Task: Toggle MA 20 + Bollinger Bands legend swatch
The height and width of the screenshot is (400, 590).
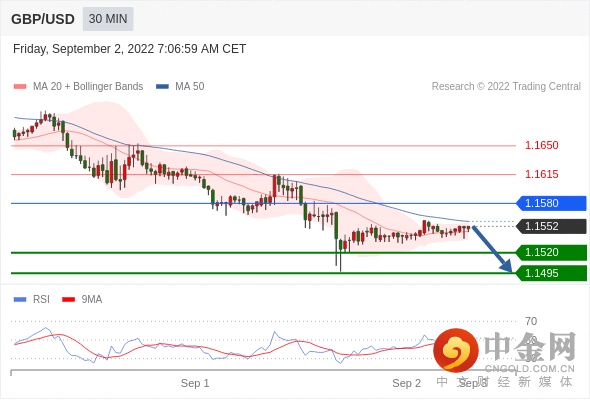Action: 20,87
